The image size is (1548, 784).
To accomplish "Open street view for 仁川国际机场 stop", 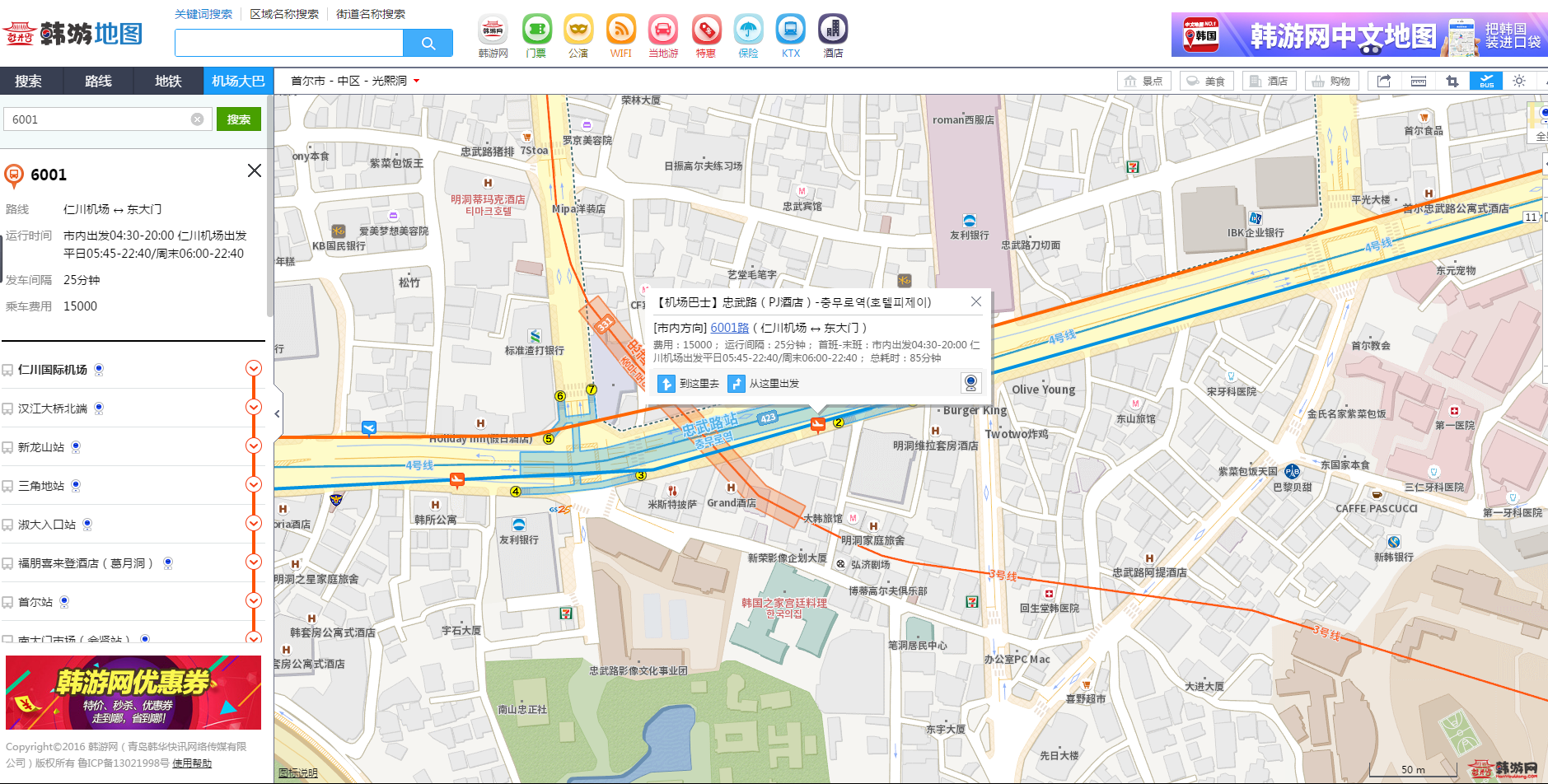I will [99, 370].
